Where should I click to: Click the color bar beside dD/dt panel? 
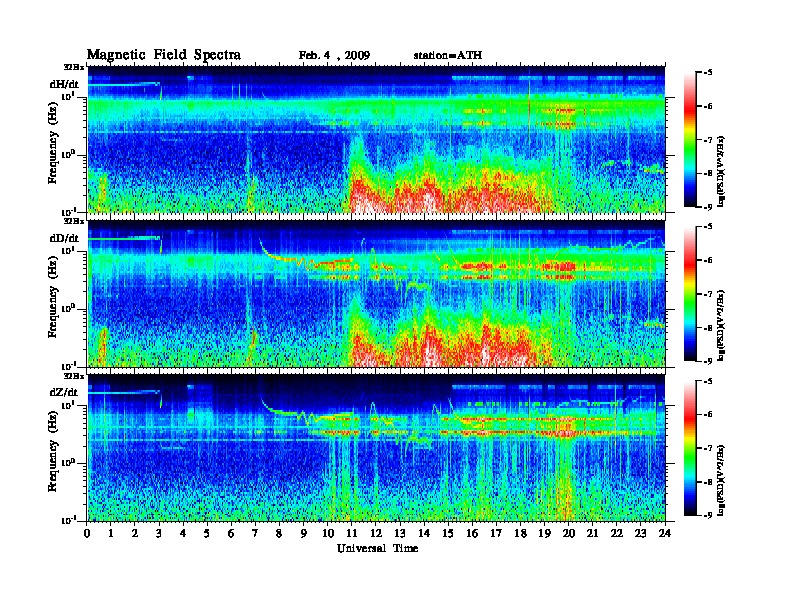coord(690,294)
